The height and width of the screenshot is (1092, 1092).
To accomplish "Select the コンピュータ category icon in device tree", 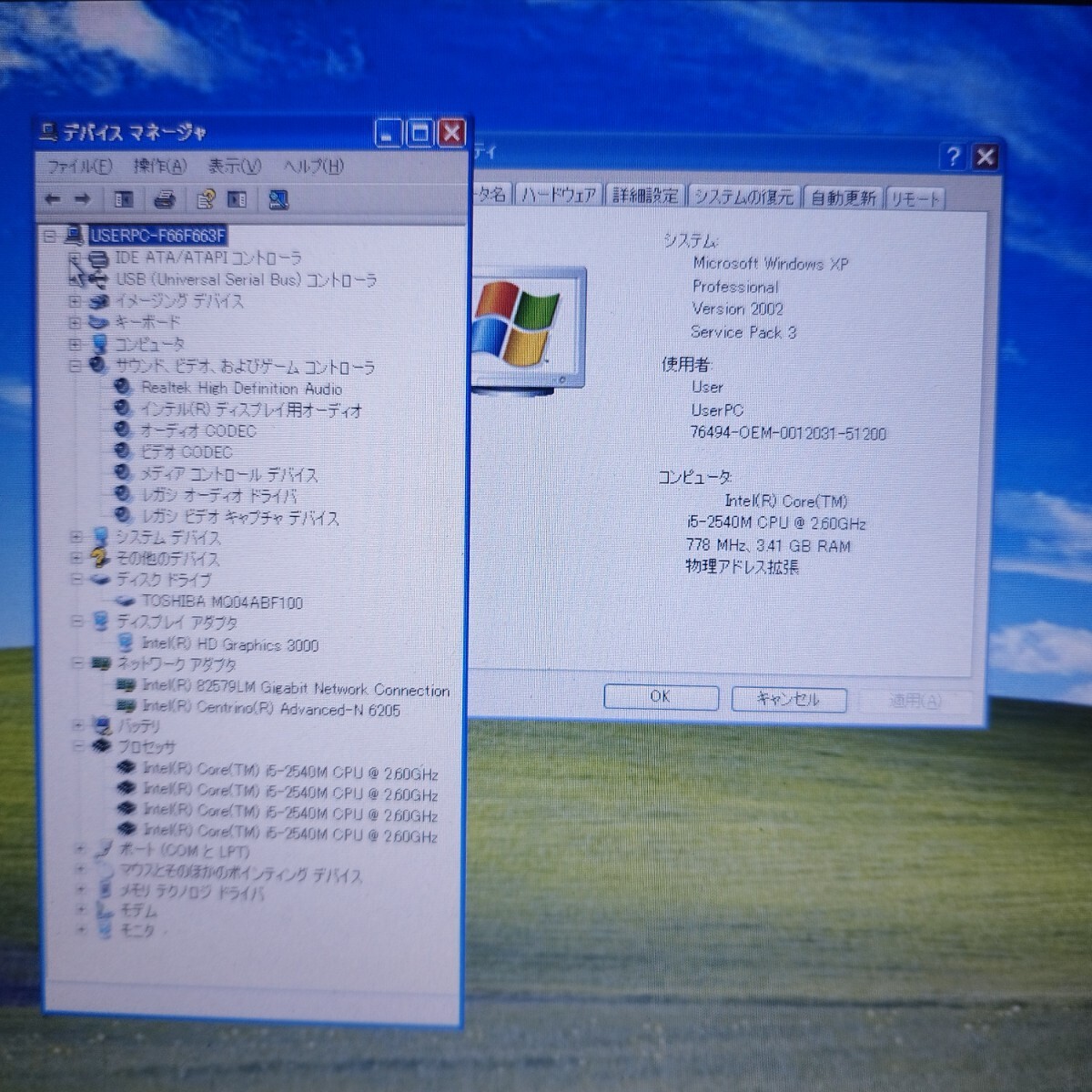I will pos(100,345).
